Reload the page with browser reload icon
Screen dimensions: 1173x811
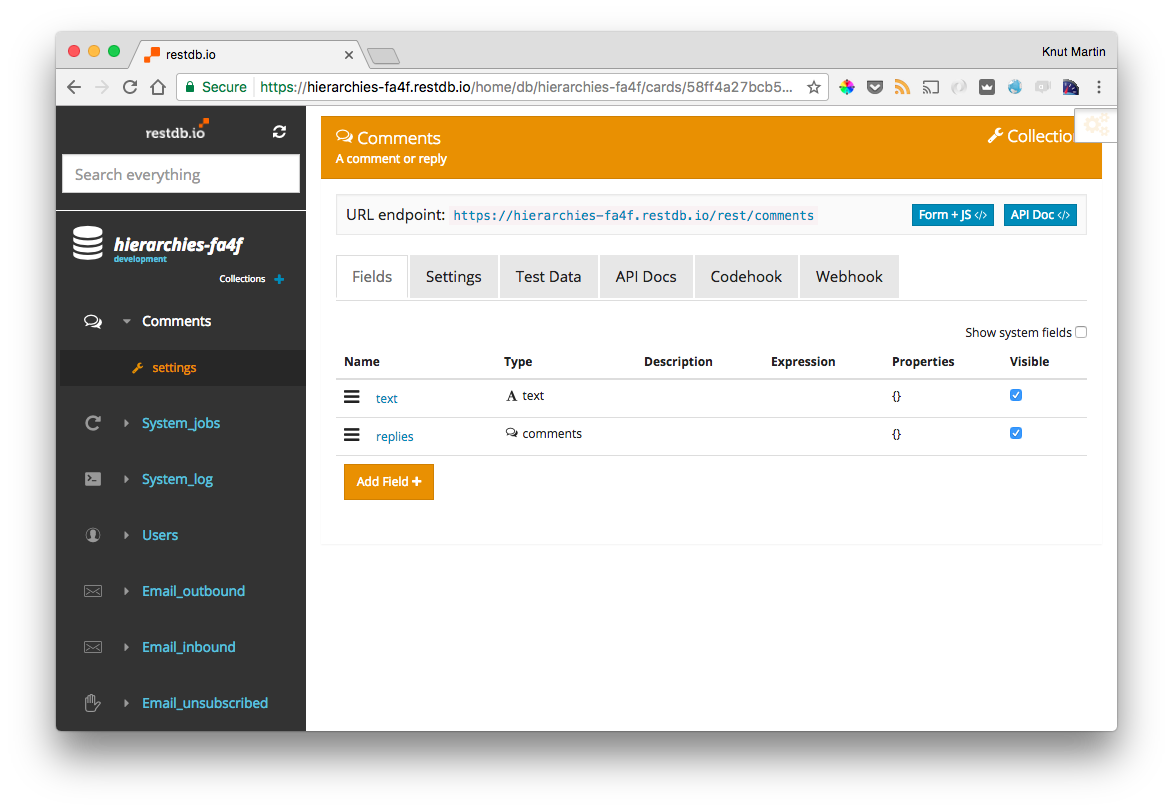pyautogui.click(x=130, y=88)
